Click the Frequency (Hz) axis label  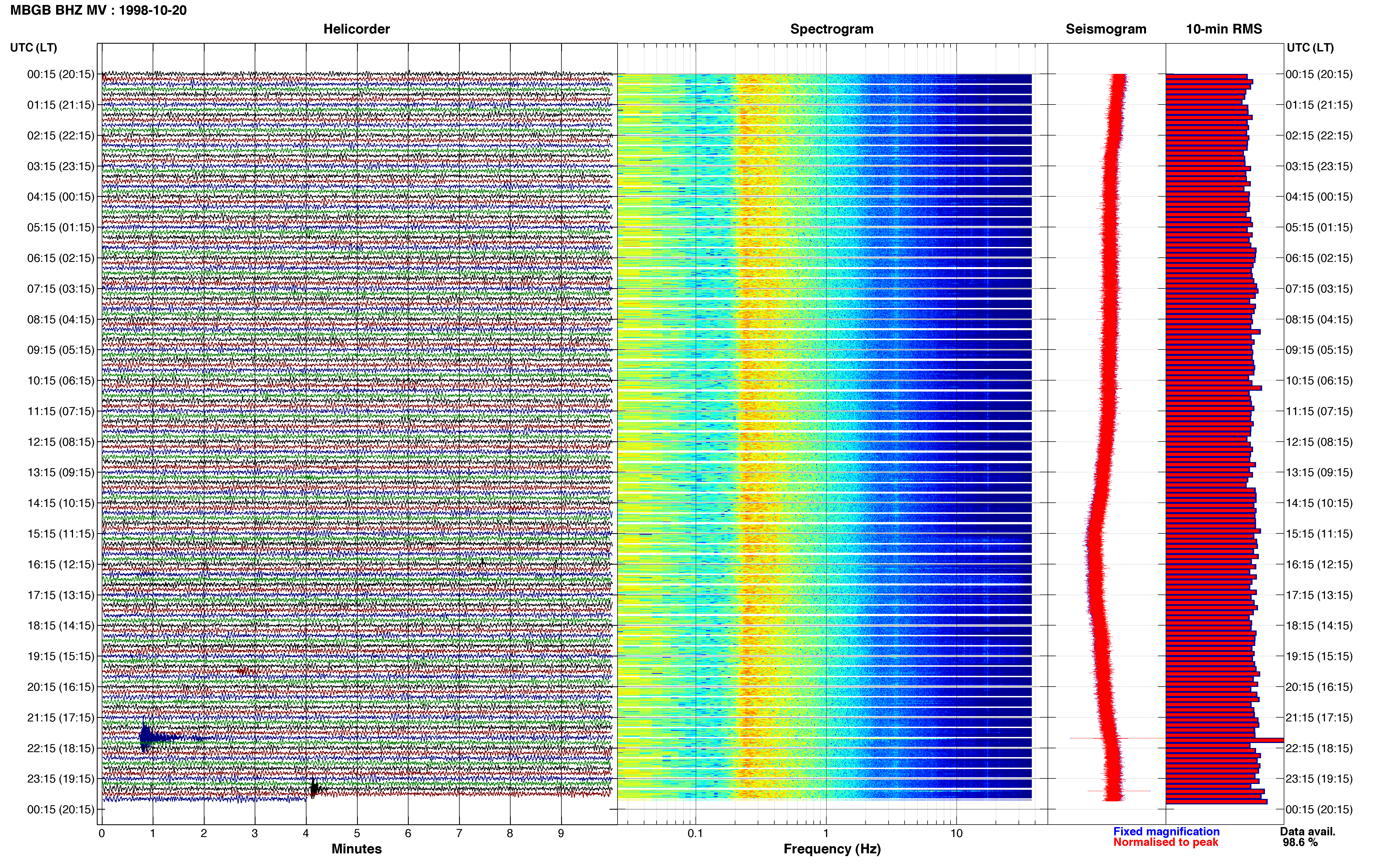point(832,849)
